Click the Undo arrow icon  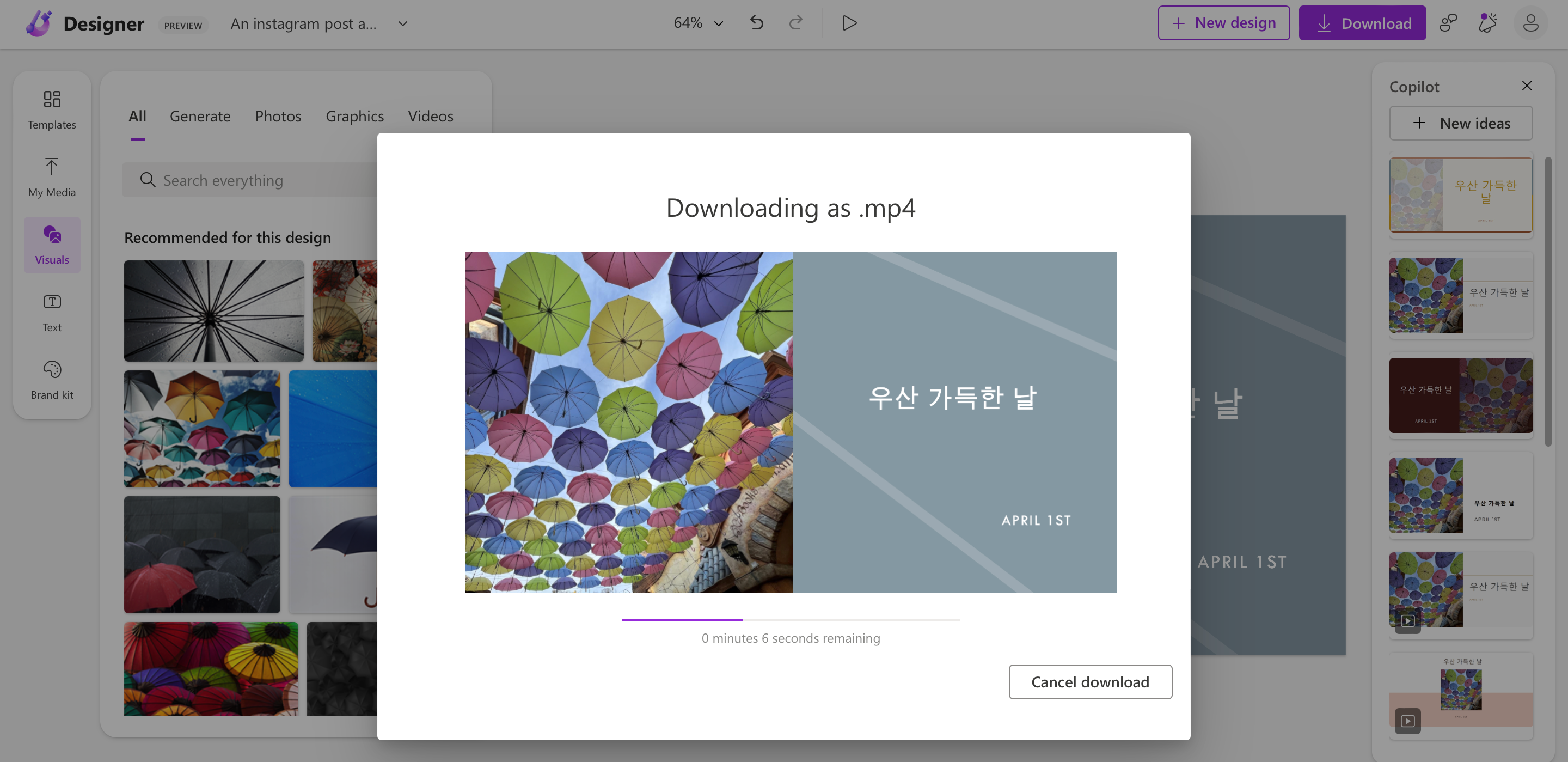point(757,23)
